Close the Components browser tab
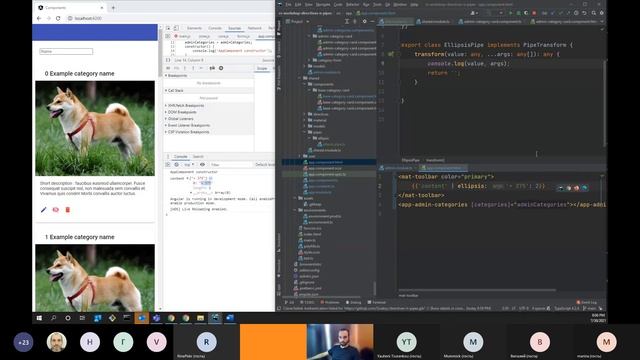The width and height of the screenshot is (640, 360). coord(102,8)
